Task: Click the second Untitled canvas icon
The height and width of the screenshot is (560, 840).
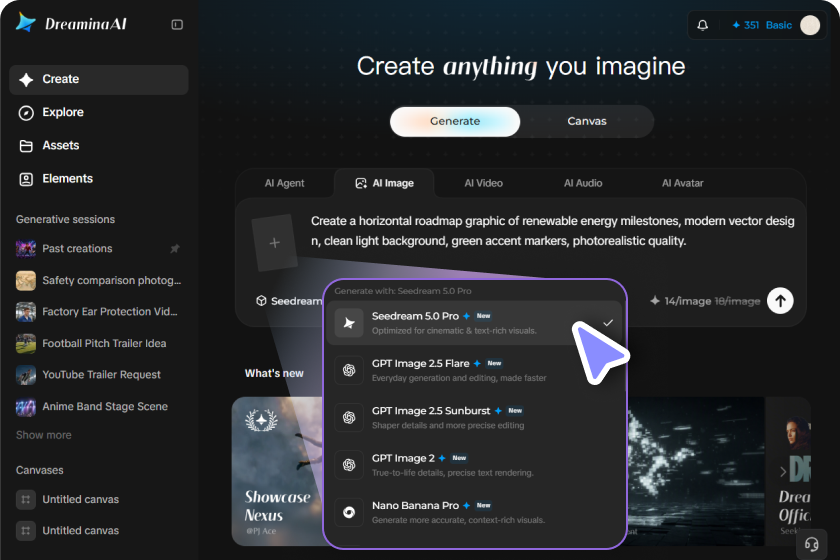Action: [26, 531]
